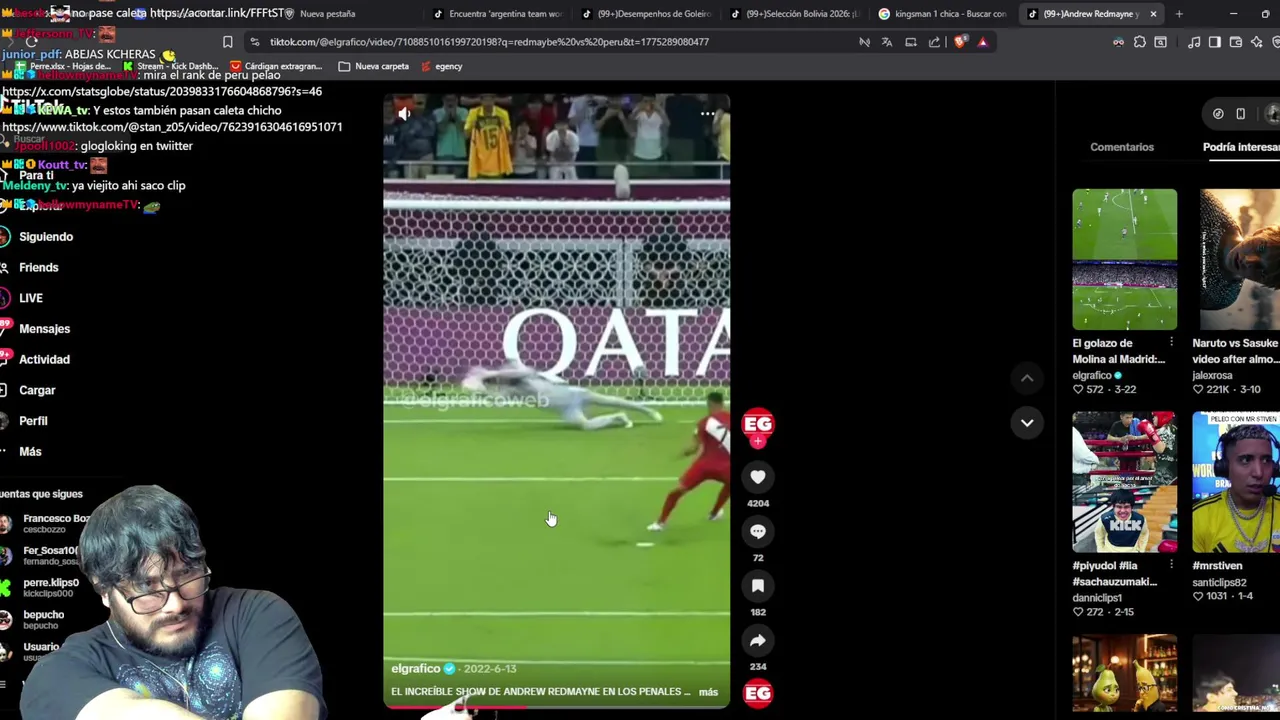Screen dimensions: 1280x720
Task: Click the phone app icon at top right
Action: pyautogui.click(x=1241, y=114)
